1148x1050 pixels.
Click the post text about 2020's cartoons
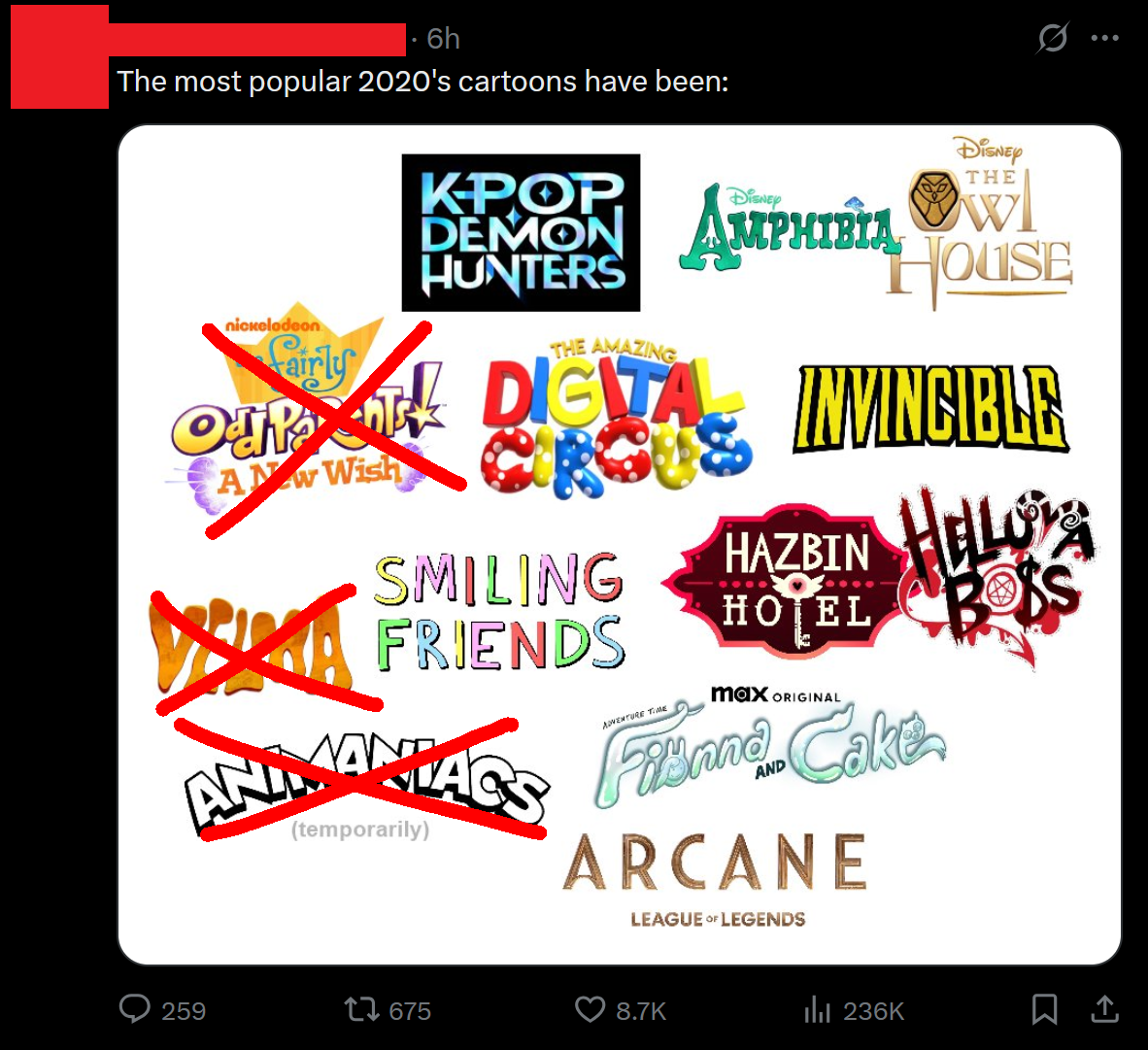coord(422,82)
